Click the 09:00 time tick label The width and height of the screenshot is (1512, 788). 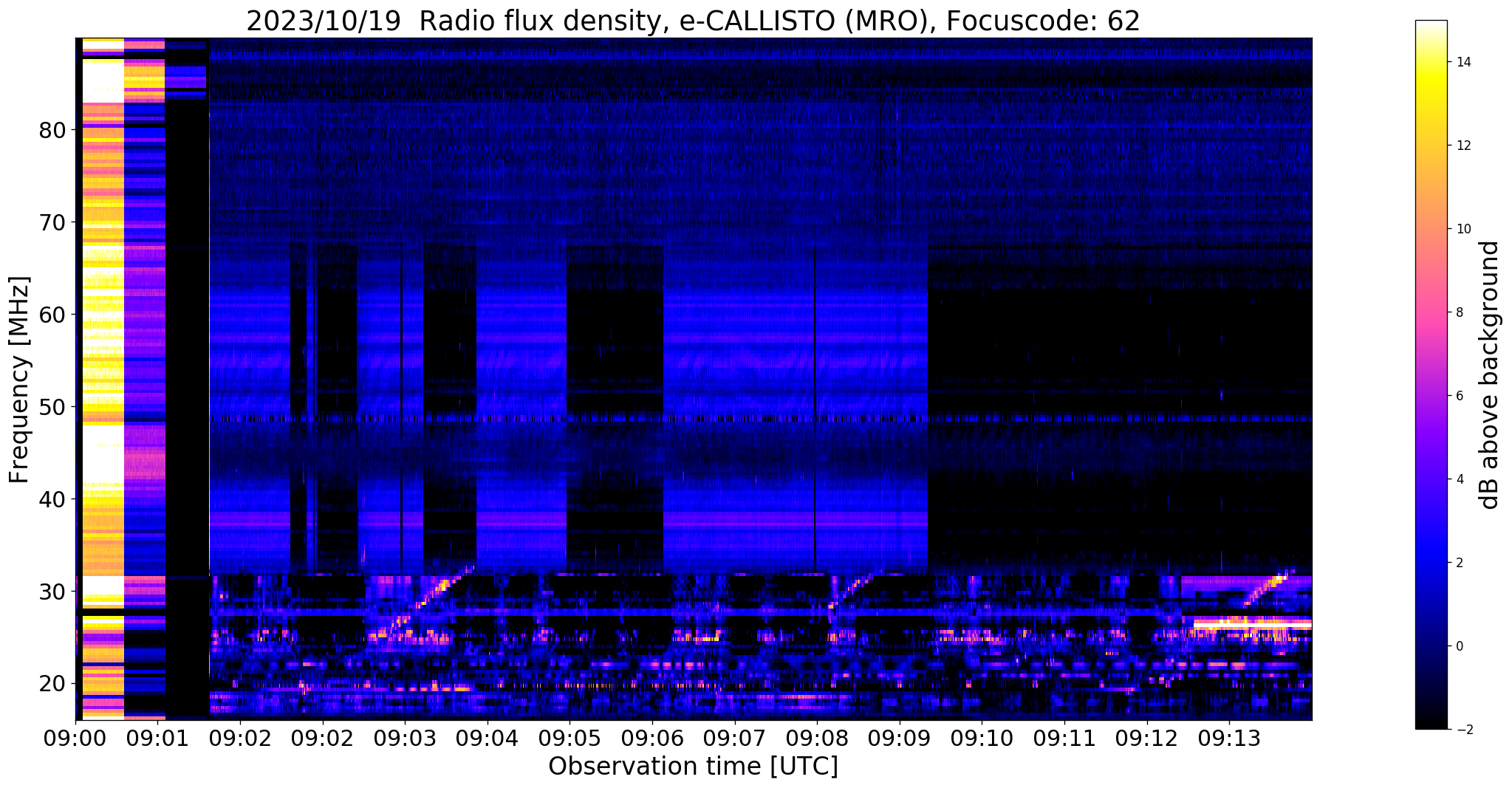tap(75, 739)
